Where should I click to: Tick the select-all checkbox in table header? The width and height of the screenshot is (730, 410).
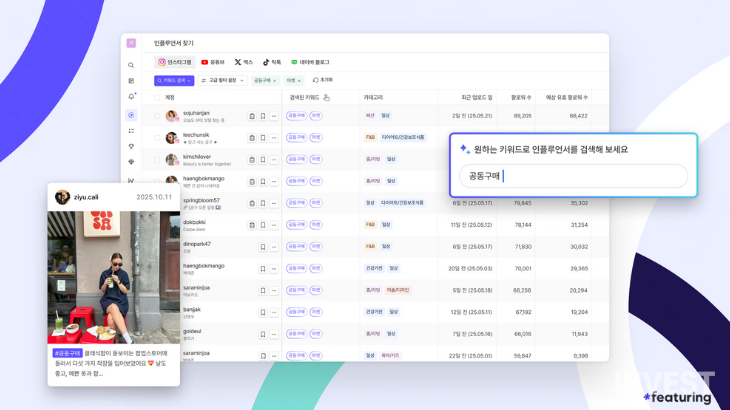click(x=156, y=97)
